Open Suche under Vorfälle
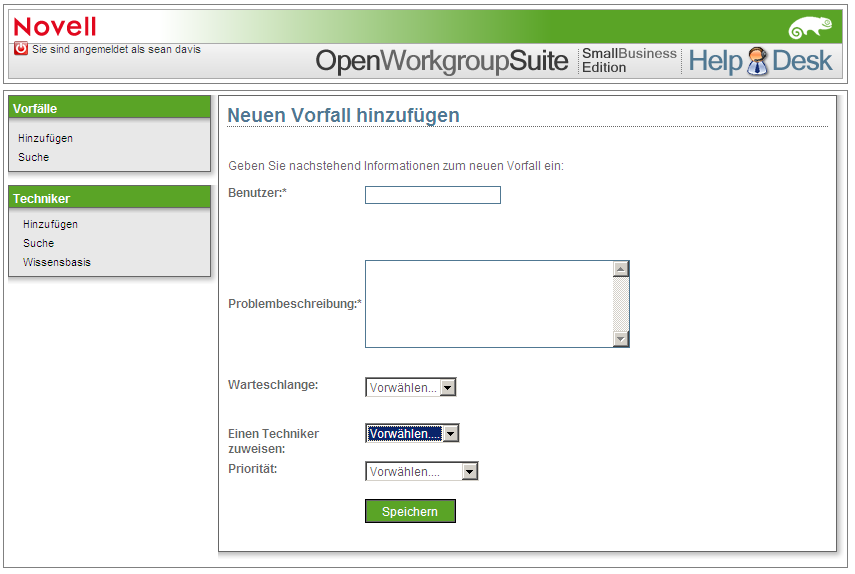The width and height of the screenshot is (855, 574). tap(33, 157)
